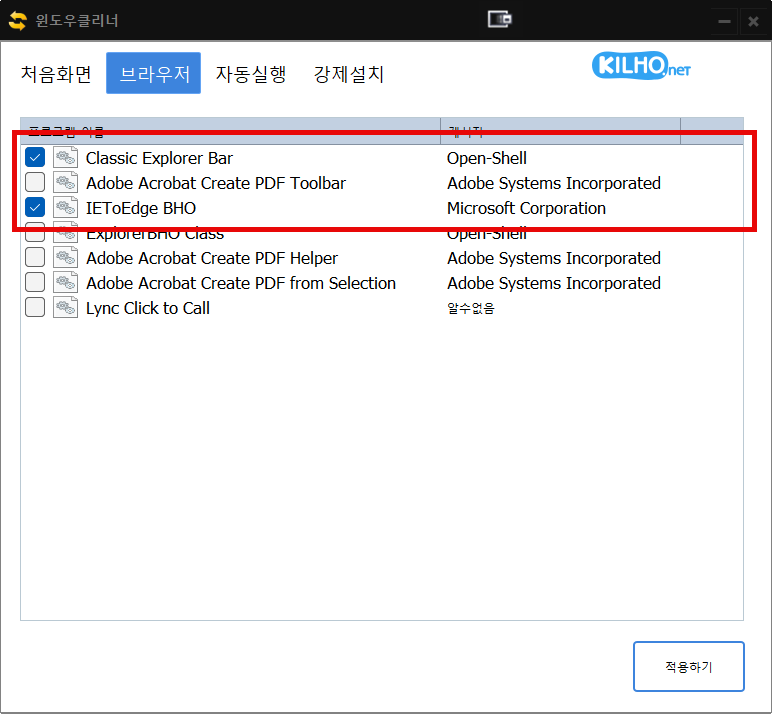Click Adobe Systems Incorporated for PDF Toolbar row

pyautogui.click(x=553, y=183)
